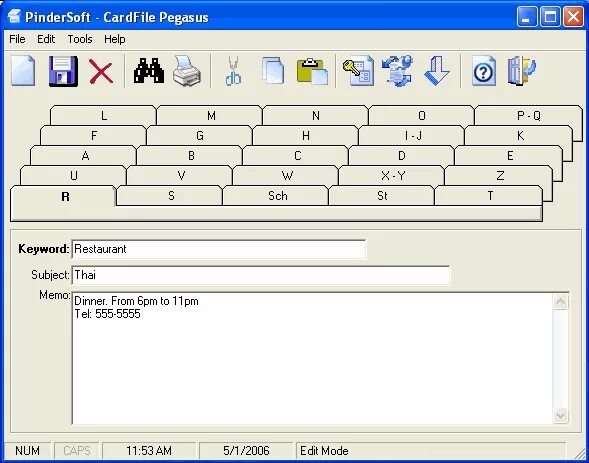Click the CAPS status indicator
This screenshot has width=589, height=463.
tap(77, 450)
